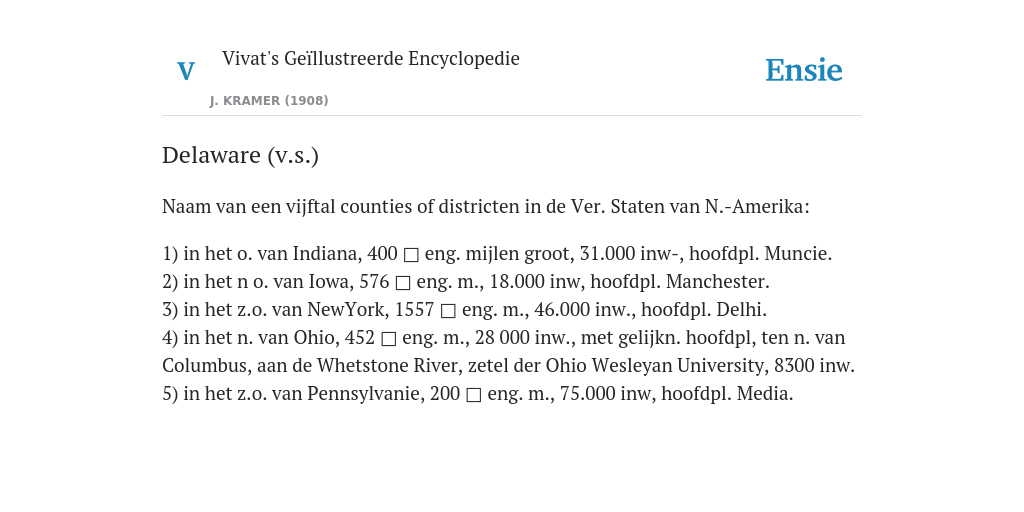The height and width of the screenshot is (512, 1024).
Task: Click the word Indiana in entry one
Action: pos(327,253)
